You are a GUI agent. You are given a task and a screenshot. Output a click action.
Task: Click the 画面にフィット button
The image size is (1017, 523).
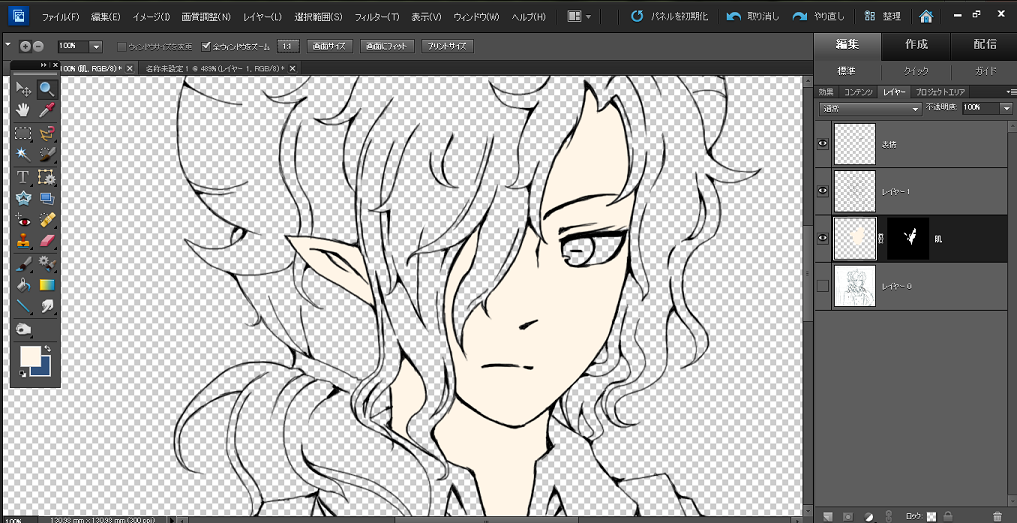click(x=386, y=46)
